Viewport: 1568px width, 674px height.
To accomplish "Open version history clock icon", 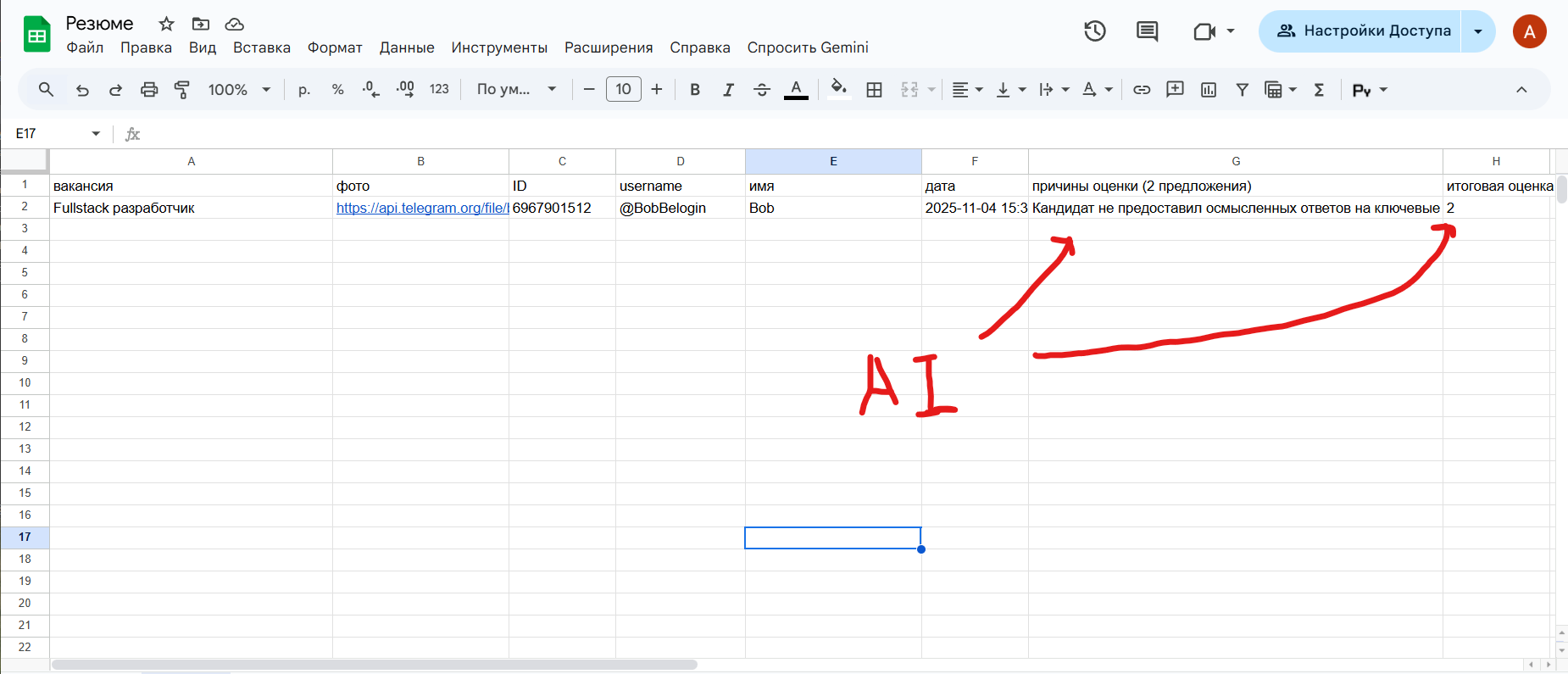I will coord(1094,31).
